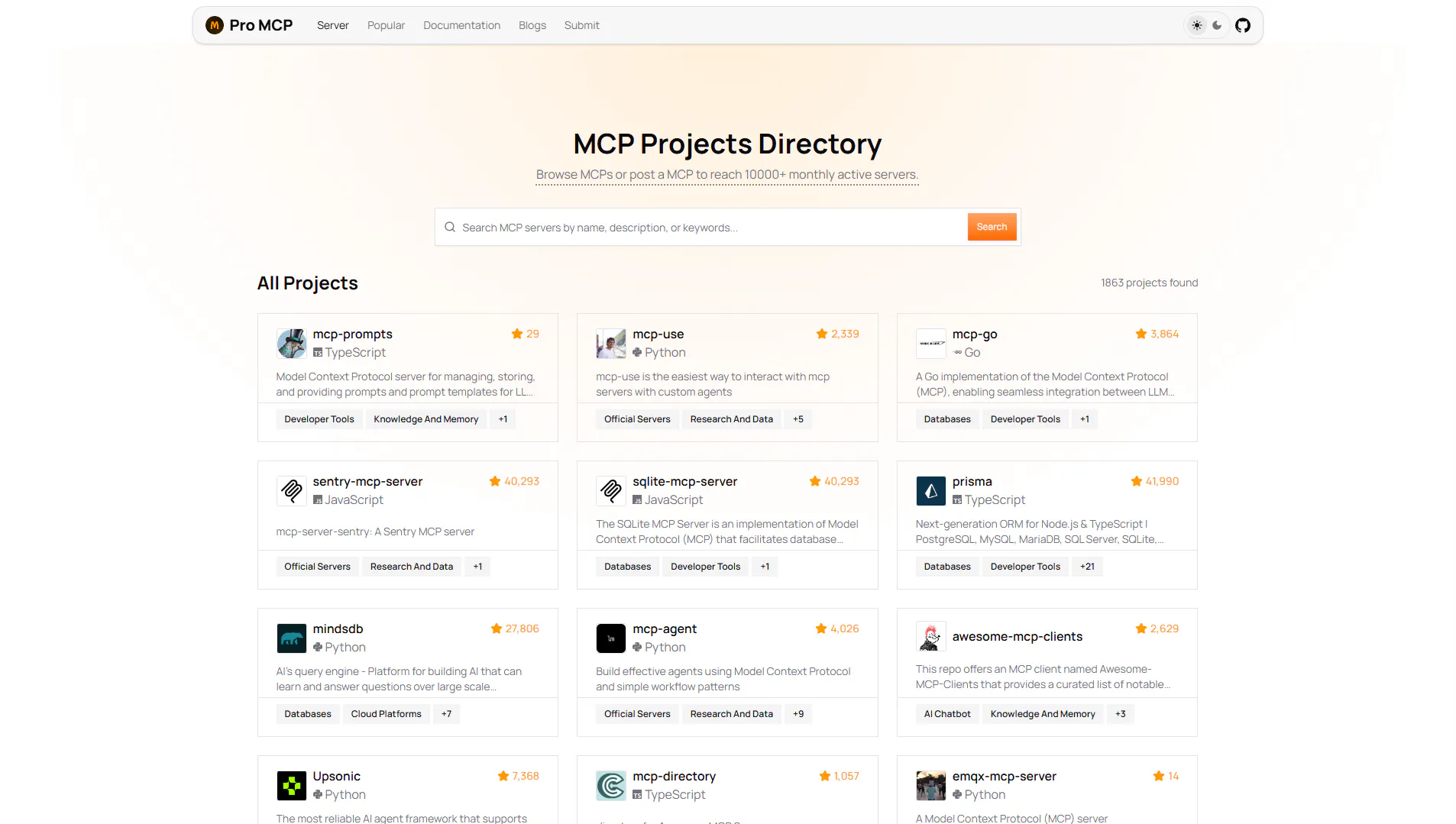1456x824 pixels.
Task: Click the '1863 projects found' text
Action: [1149, 283]
